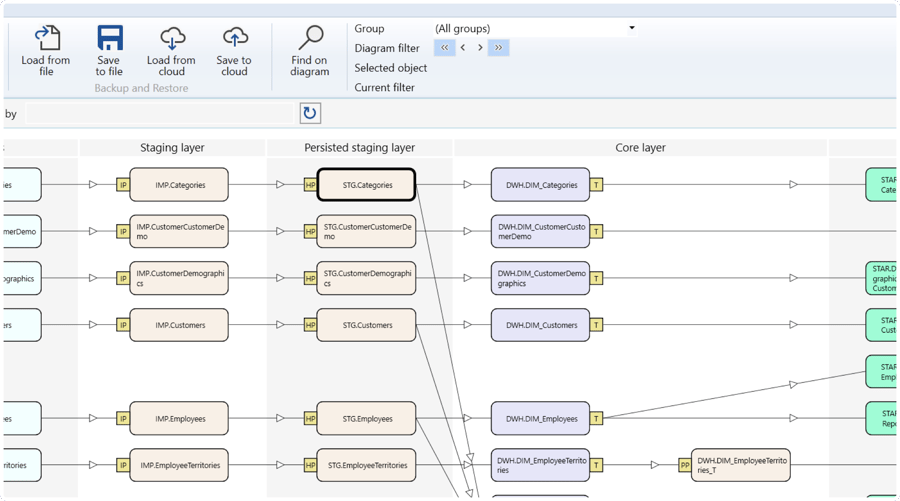
Task: Select STG.EmployeeTerritories node
Action: (x=366, y=465)
